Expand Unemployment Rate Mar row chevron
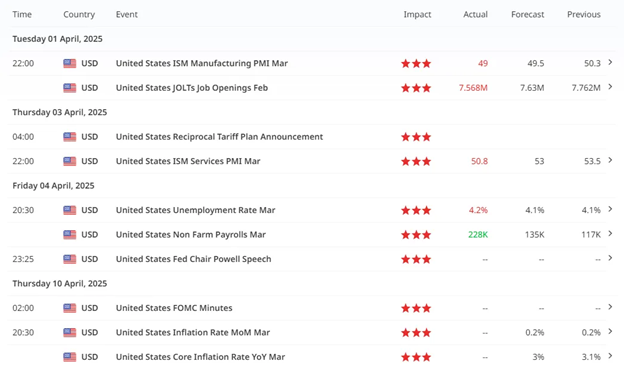624x367 pixels. pyautogui.click(x=610, y=209)
